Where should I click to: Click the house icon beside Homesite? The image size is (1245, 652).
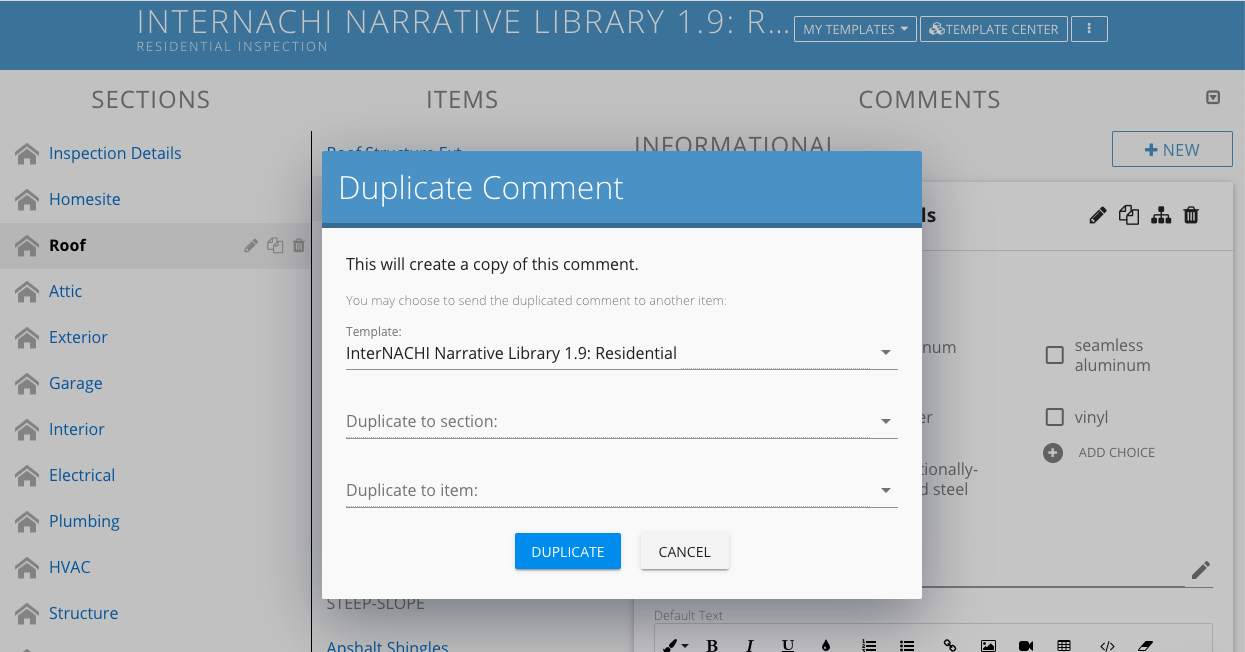tap(27, 200)
